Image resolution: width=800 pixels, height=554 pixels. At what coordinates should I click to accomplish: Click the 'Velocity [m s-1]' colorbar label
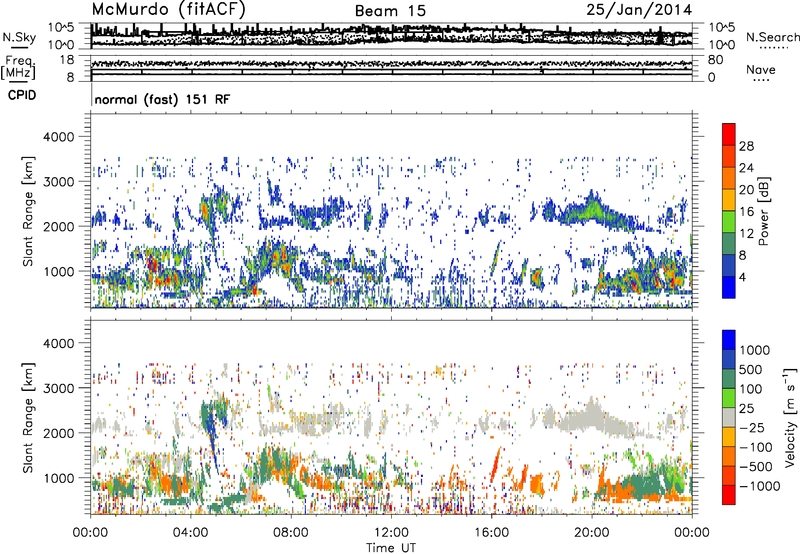[x=790, y=417]
